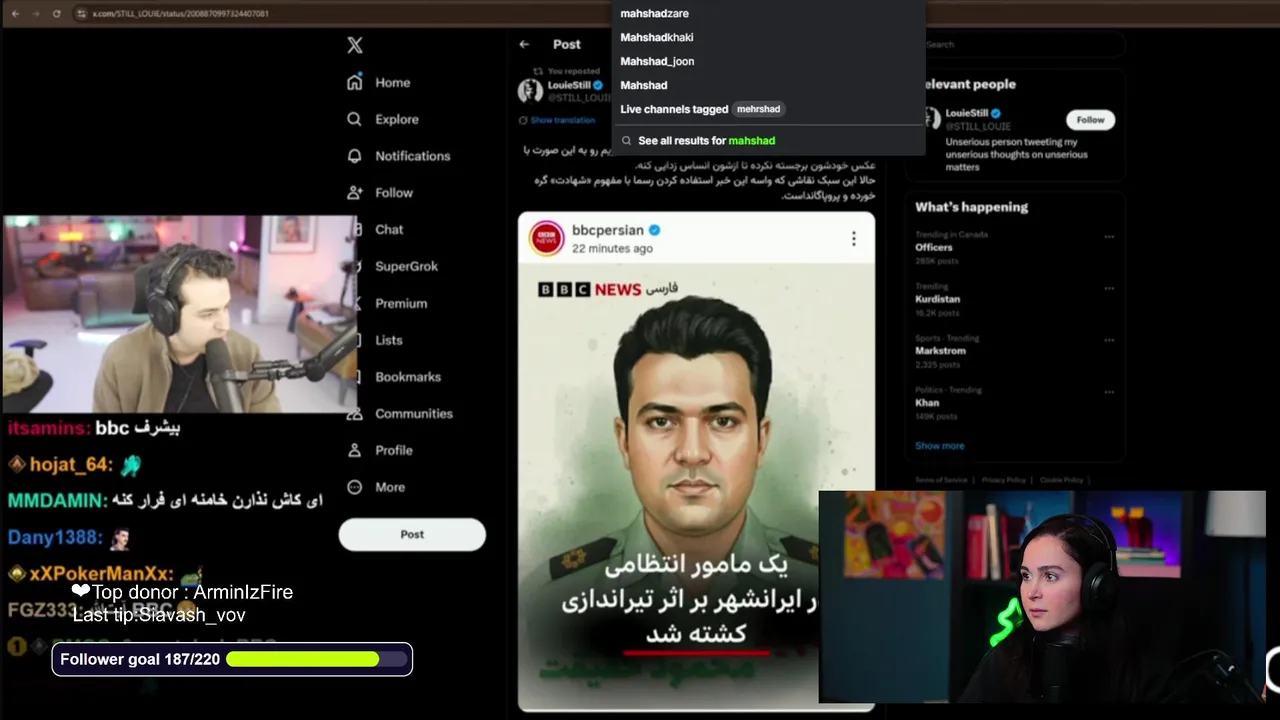Open Bookmarks in the X sidebar
Image resolution: width=1280 pixels, height=720 pixels.
click(407, 377)
